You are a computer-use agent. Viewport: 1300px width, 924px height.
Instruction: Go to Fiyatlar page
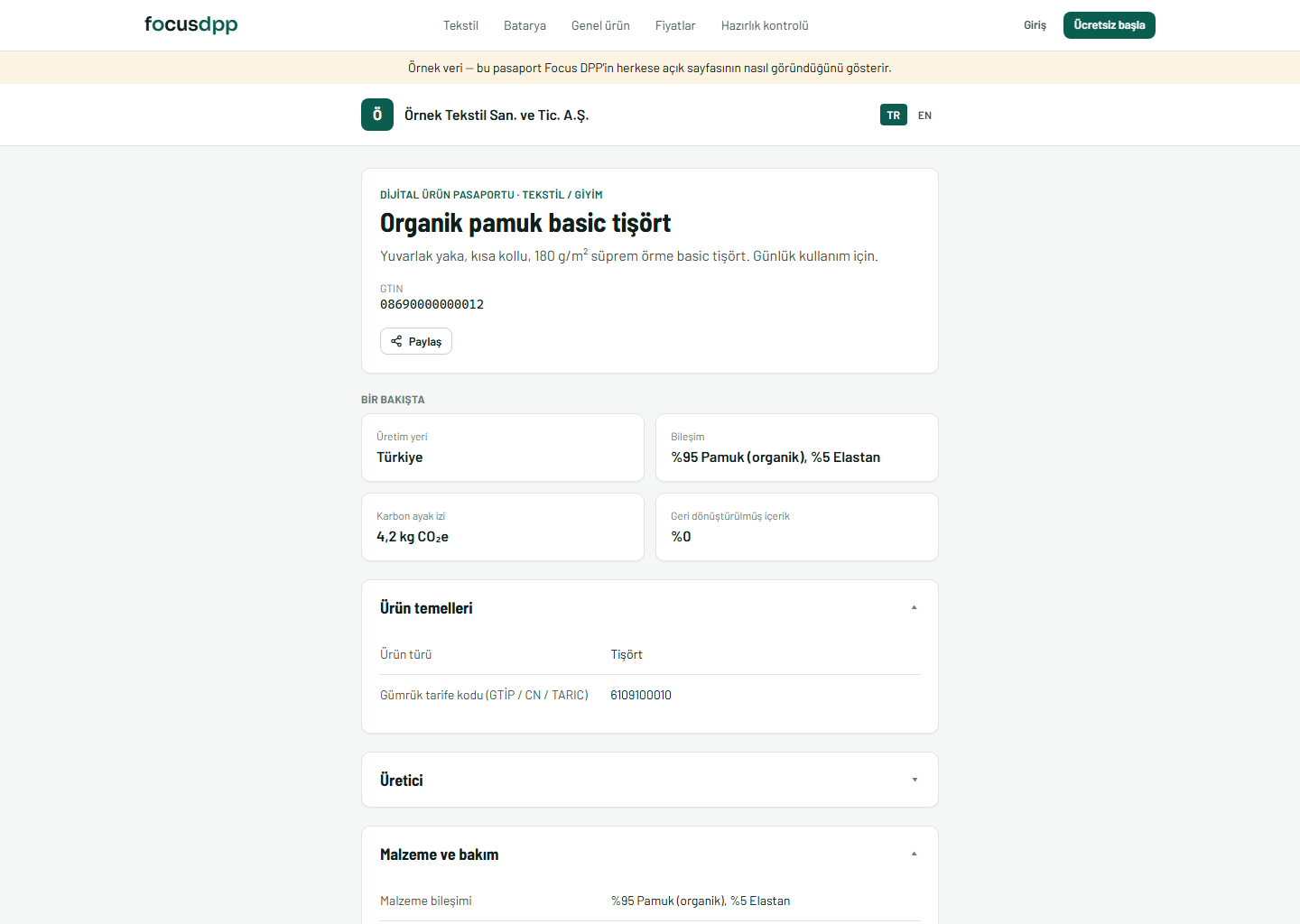(675, 25)
